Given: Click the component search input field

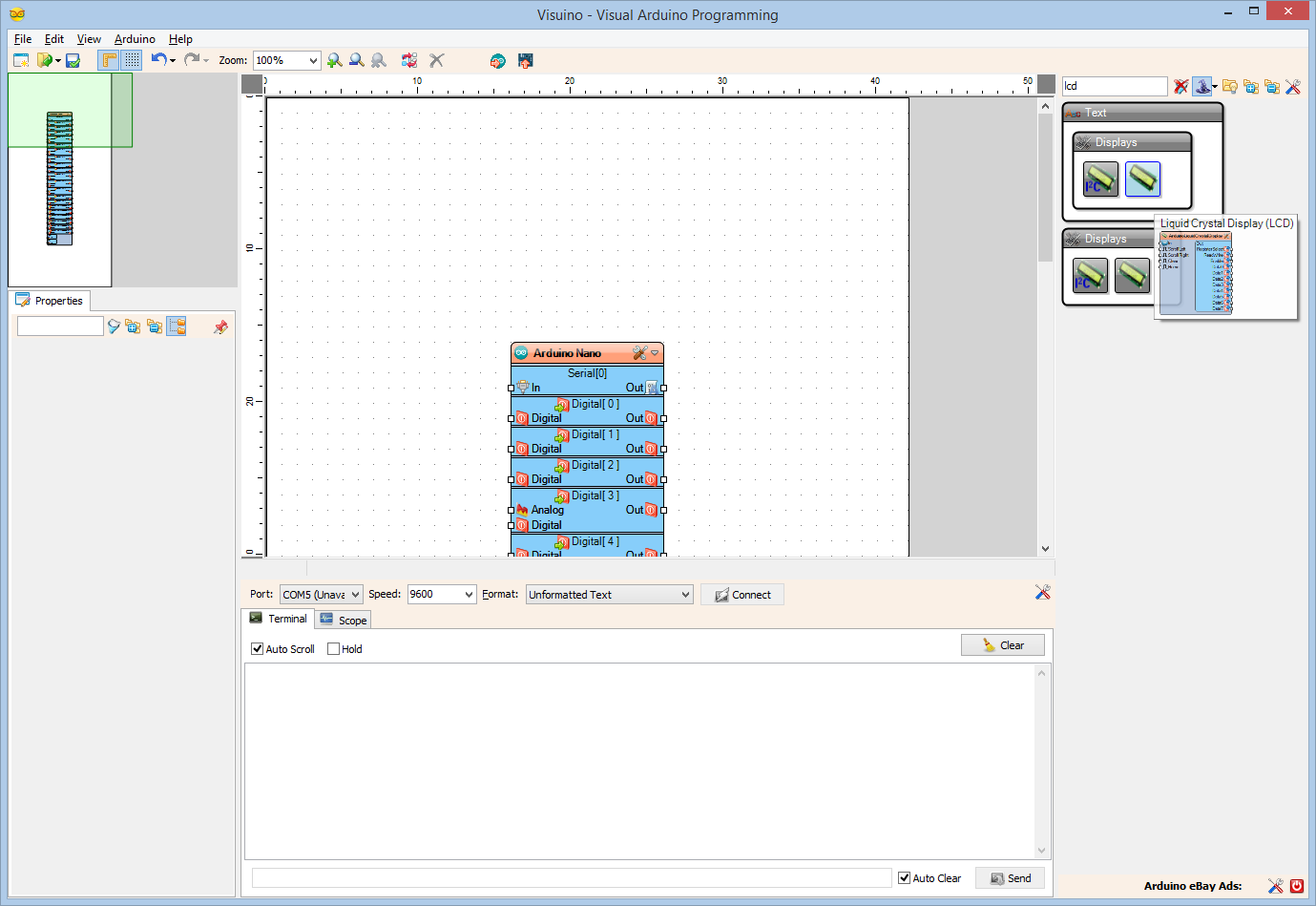Looking at the screenshot, I should tap(1114, 86).
